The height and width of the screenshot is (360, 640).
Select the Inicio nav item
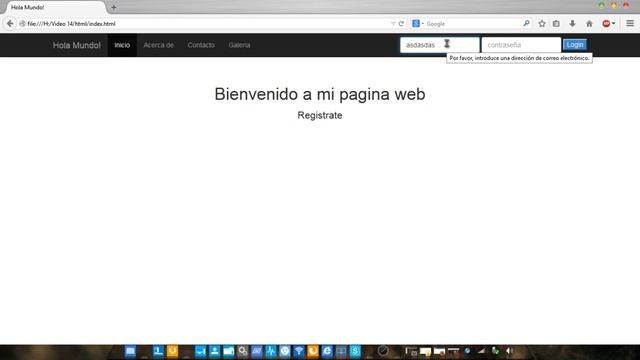(122, 45)
